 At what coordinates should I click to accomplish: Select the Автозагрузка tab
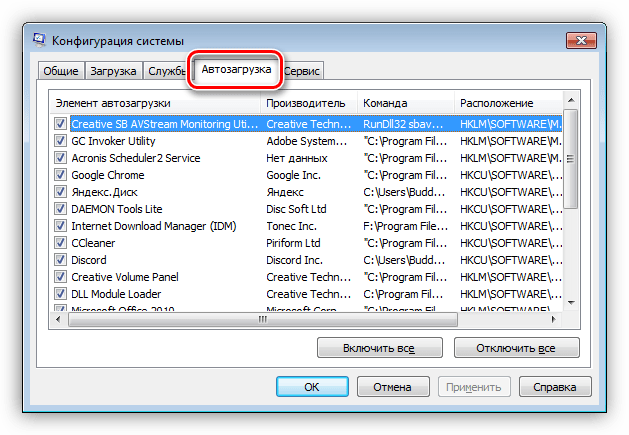point(236,69)
